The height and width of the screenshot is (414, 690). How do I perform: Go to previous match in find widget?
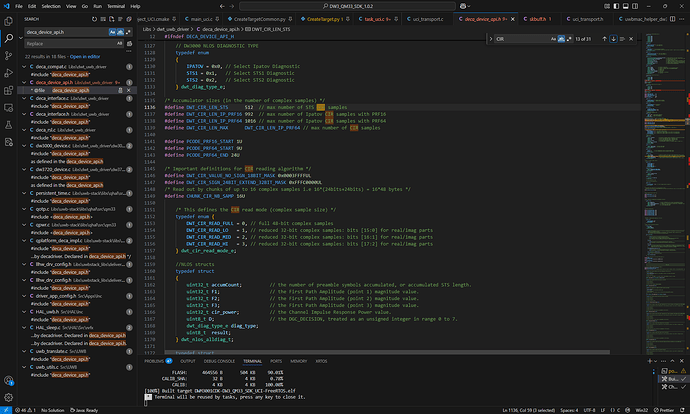tap(604, 39)
